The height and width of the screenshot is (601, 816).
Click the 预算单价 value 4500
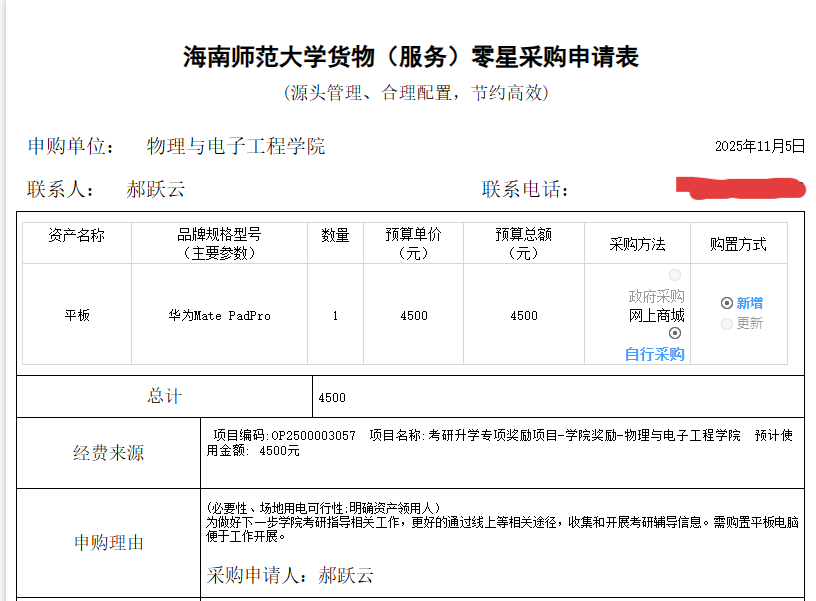coord(413,315)
